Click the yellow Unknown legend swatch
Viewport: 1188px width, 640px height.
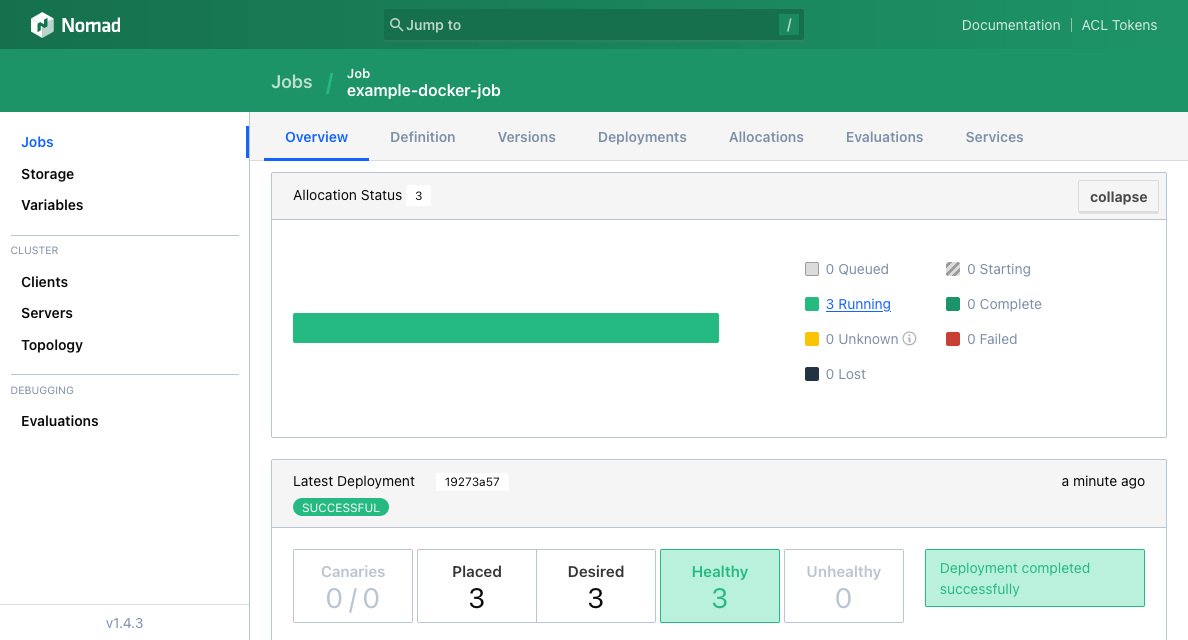[x=812, y=339]
